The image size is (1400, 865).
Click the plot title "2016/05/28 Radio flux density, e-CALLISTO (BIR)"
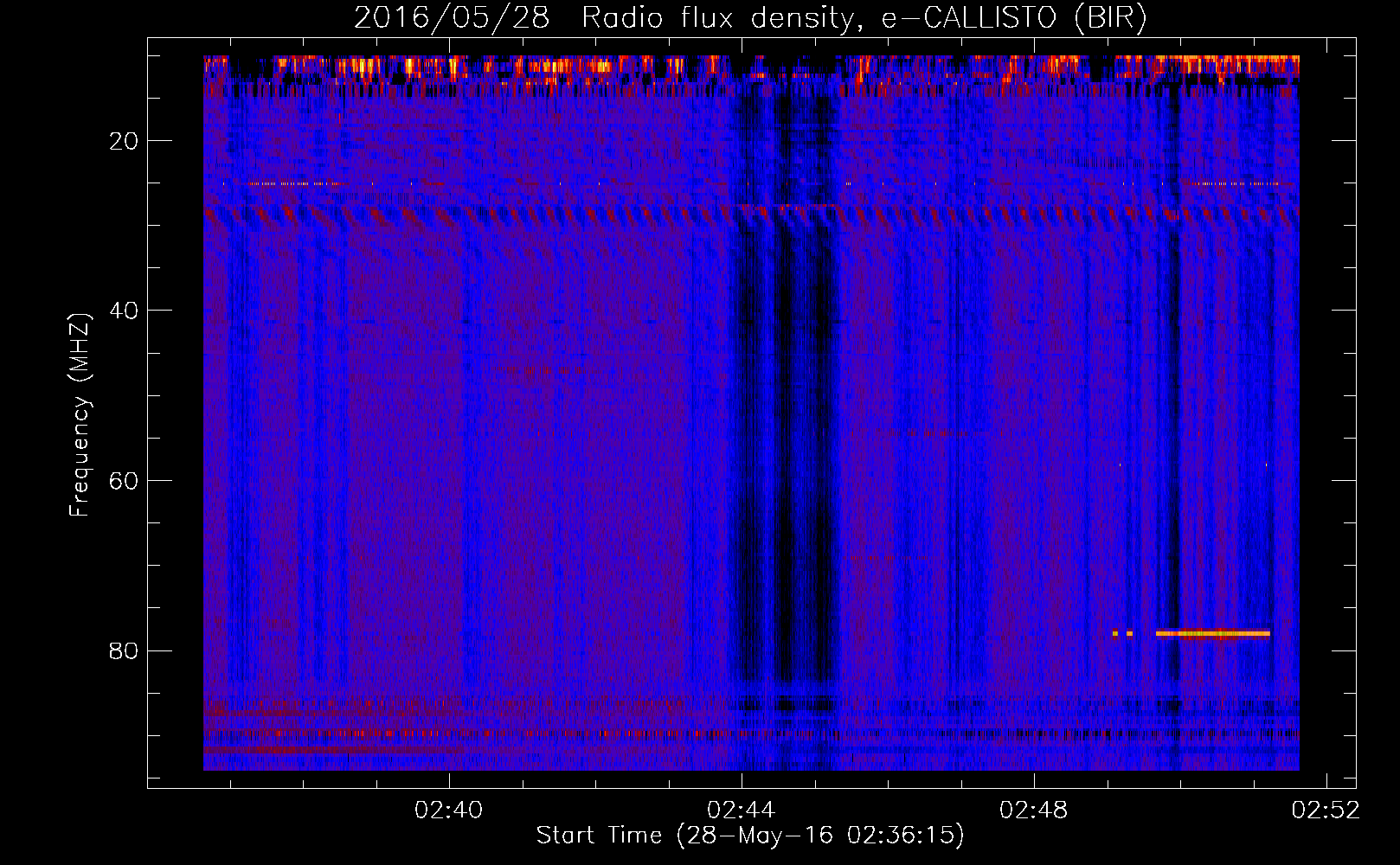coord(750,18)
